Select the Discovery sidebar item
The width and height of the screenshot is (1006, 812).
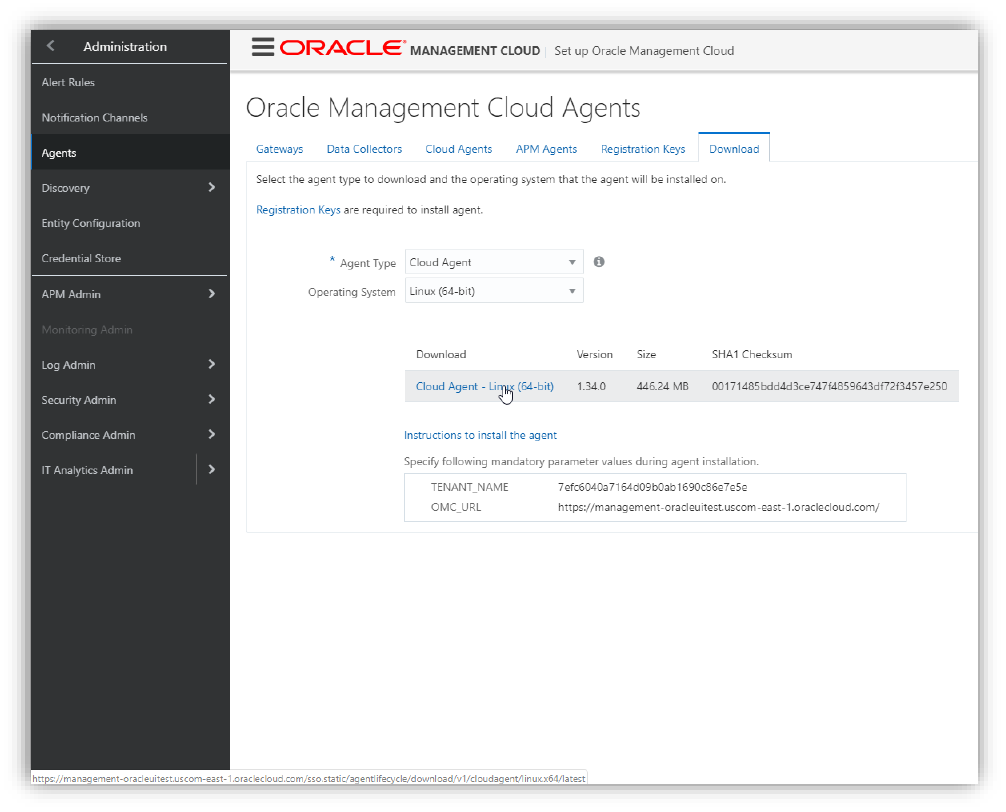click(x=65, y=188)
